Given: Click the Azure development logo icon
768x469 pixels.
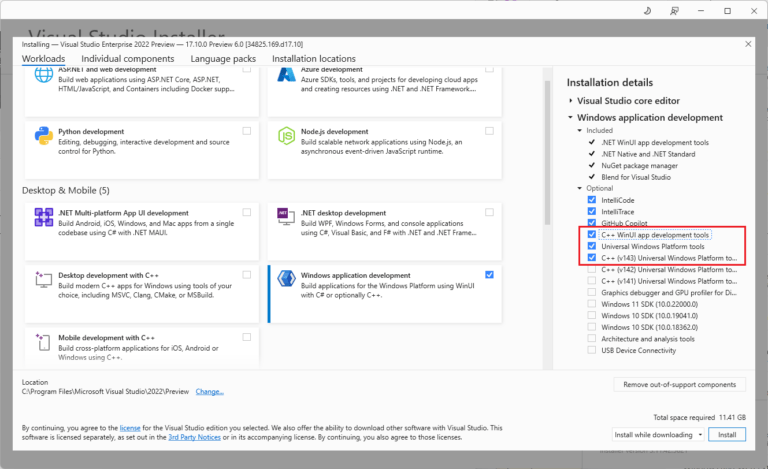Looking at the screenshot, I should point(286,74).
